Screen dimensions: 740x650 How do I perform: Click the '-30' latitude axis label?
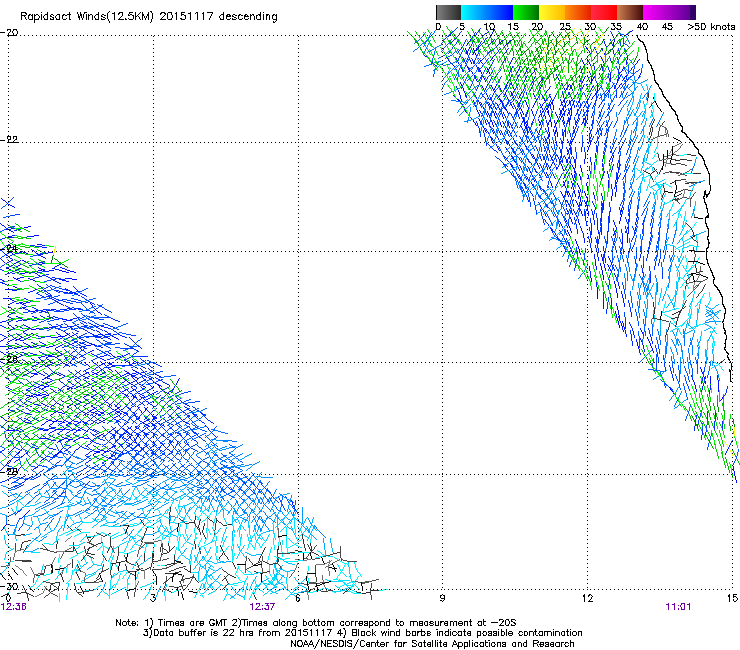(x=9, y=586)
